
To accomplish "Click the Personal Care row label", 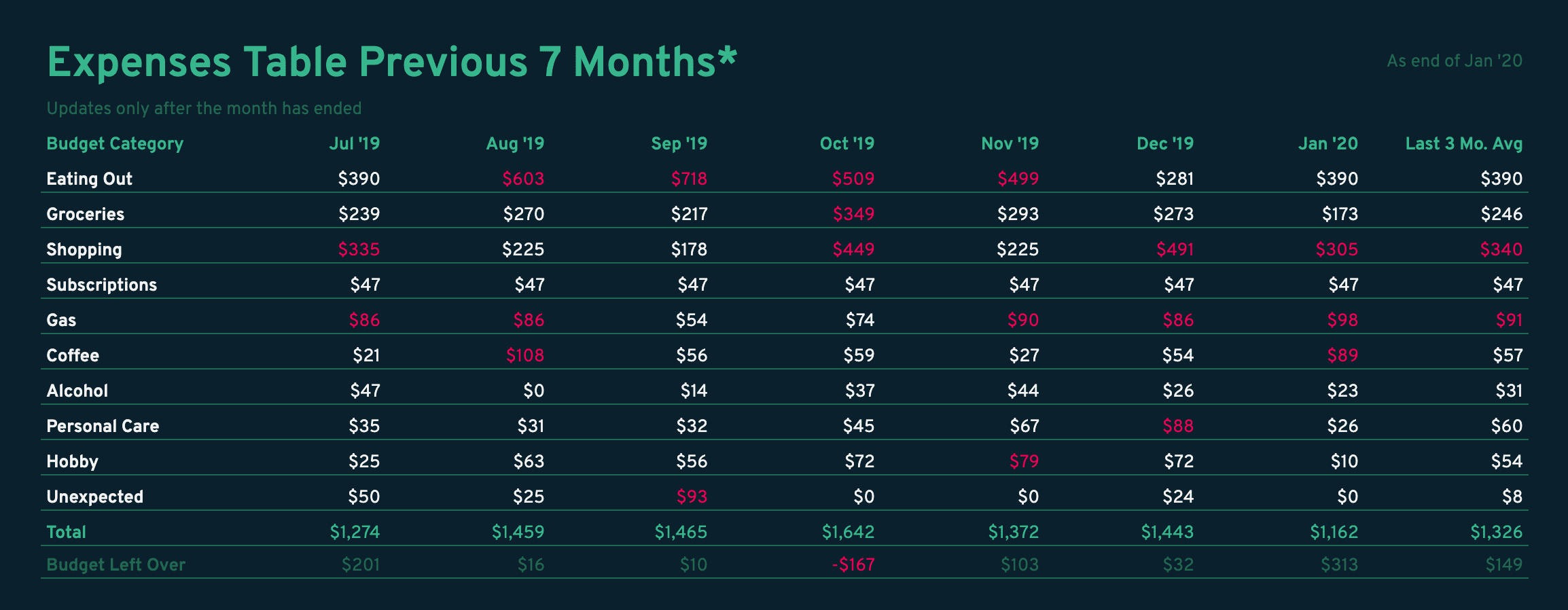I will pos(103,427).
